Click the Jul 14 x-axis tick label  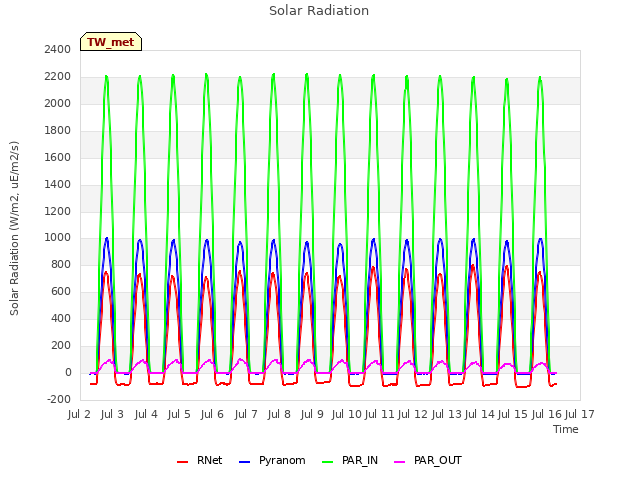point(480,414)
